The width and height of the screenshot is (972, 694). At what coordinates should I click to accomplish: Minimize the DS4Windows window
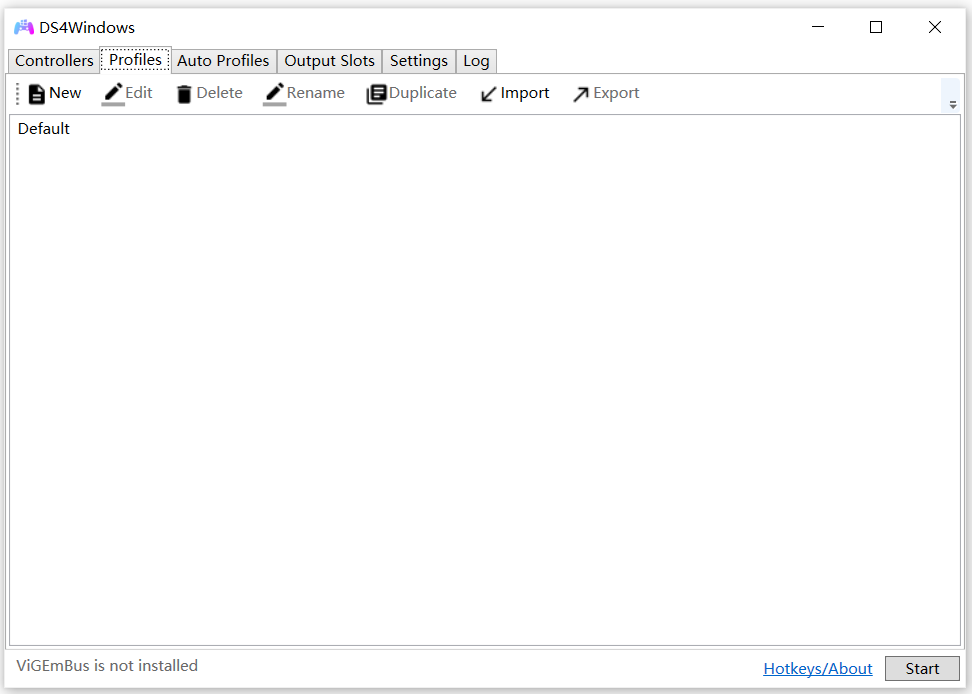coord(818,27)
